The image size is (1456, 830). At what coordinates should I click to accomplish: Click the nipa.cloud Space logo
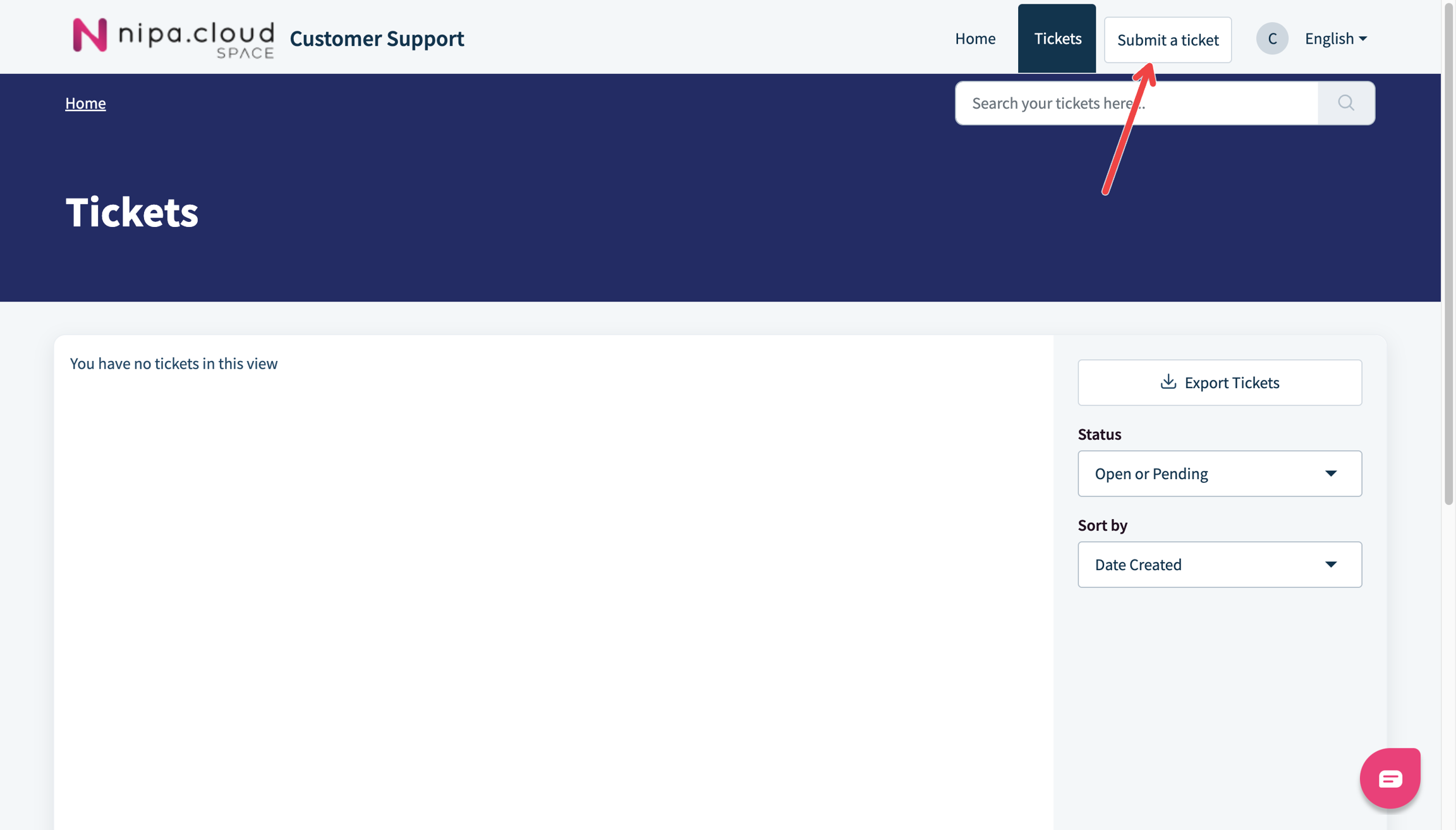point(173,38)
